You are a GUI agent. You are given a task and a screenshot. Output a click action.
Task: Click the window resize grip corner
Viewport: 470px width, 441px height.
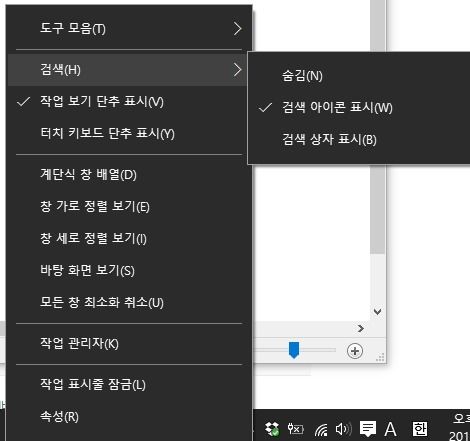point(380,358)
